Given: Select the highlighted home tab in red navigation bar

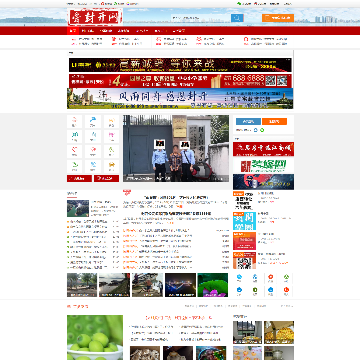Looking at the screenshot, I should [x=73, y=31].
